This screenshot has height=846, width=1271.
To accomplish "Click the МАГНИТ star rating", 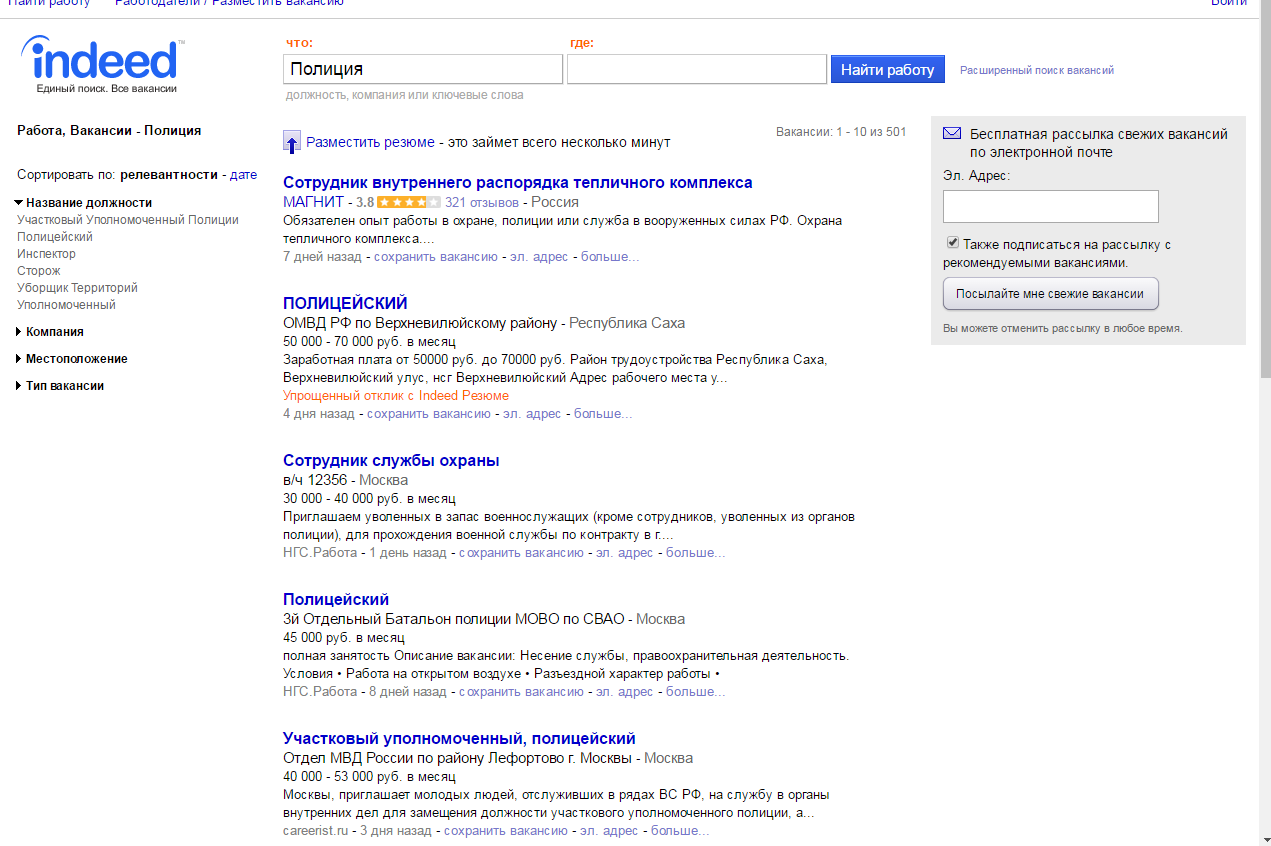I will (408, 202).
